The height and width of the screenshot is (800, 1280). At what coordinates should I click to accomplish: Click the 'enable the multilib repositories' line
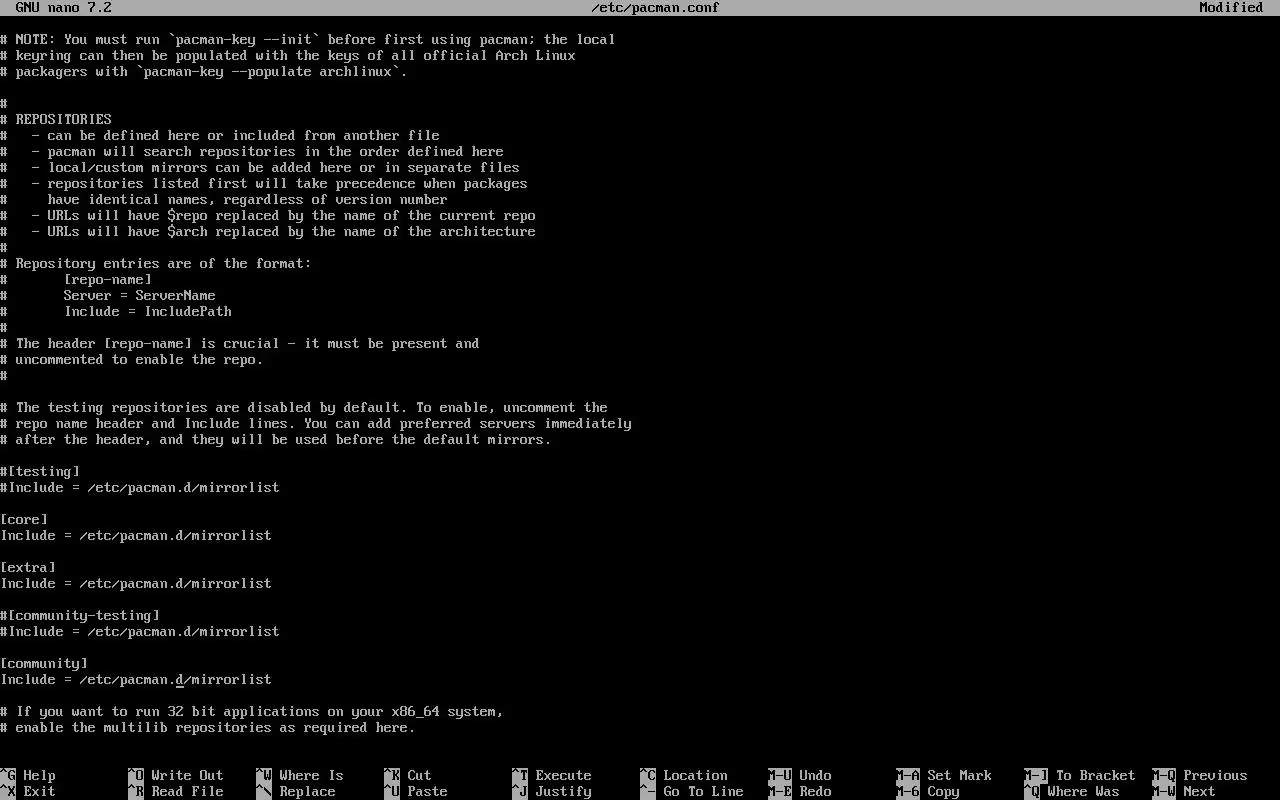pos(208,727)
